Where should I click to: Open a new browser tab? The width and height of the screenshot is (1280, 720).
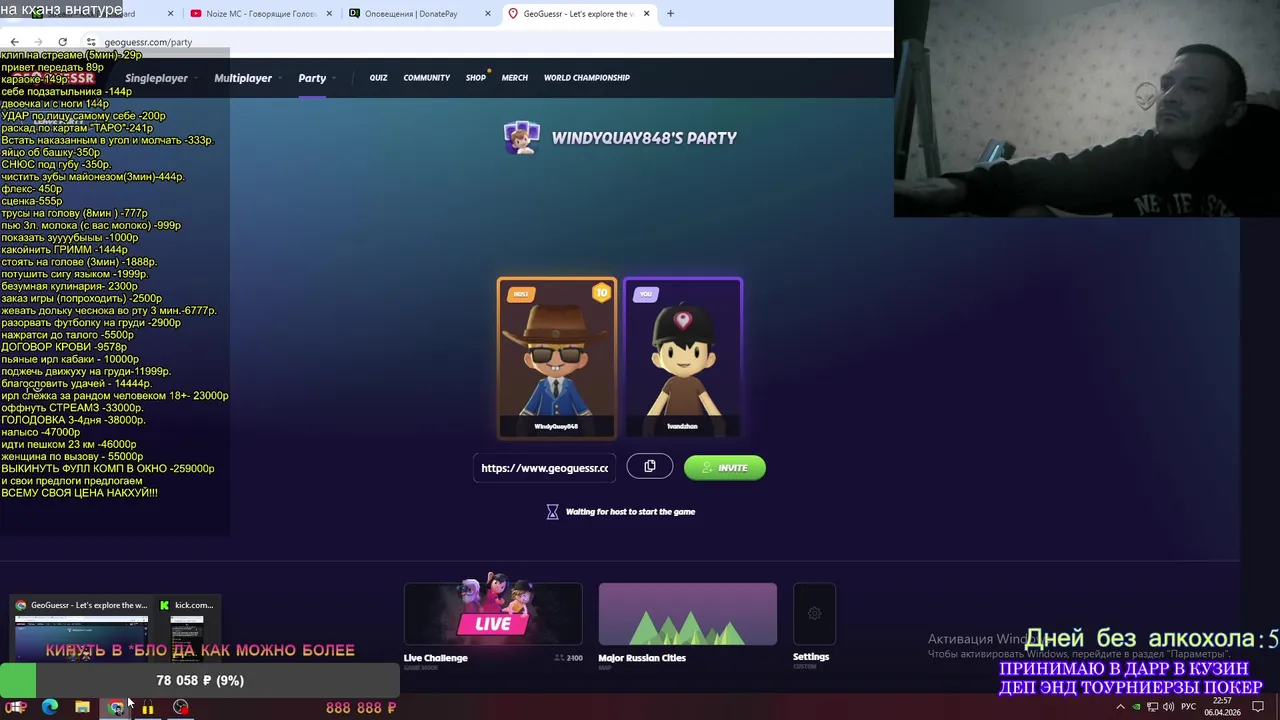pyautogui.click(x=670, y=14)
